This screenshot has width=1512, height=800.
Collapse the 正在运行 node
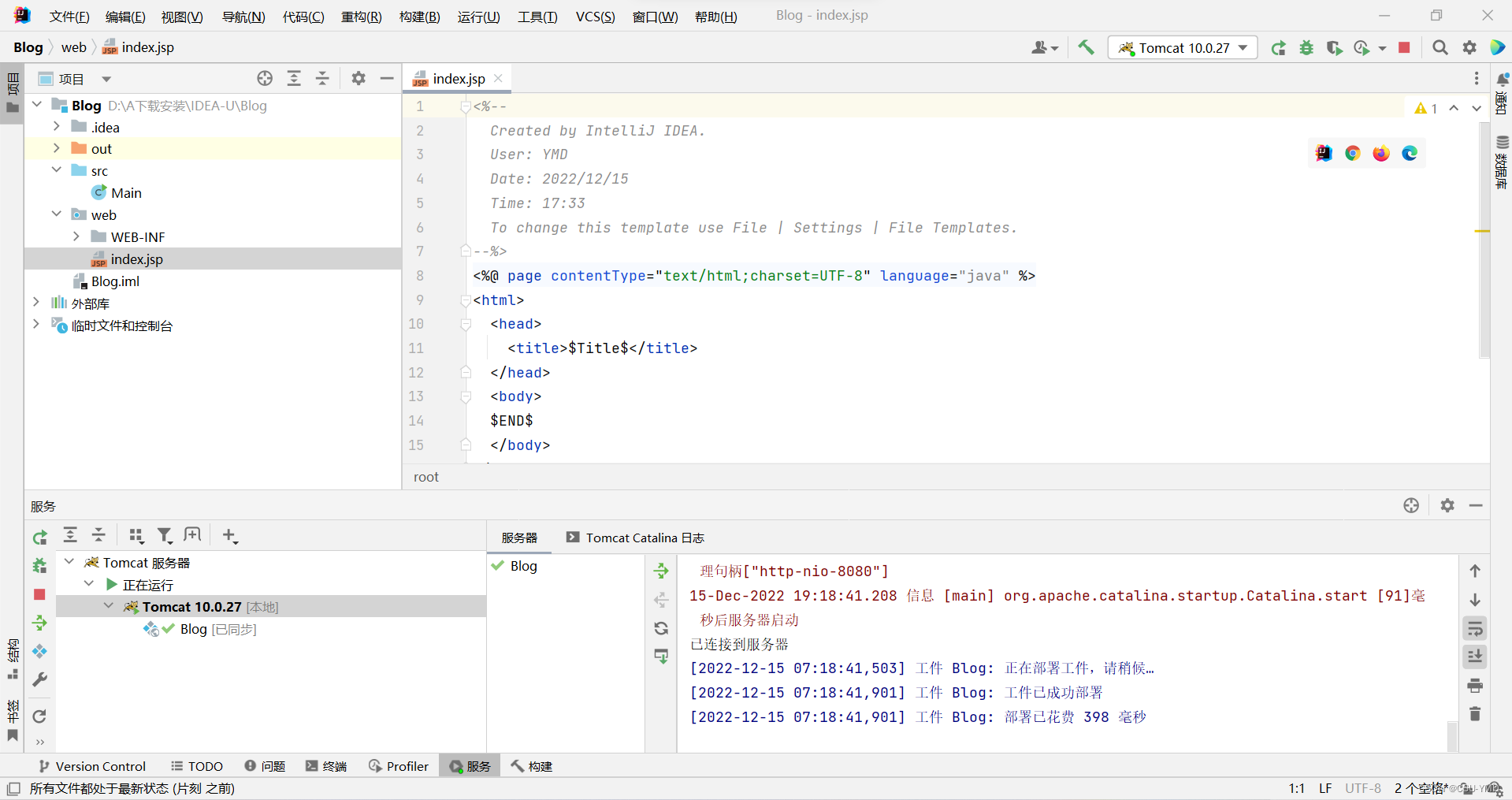[x=89, y=584]
